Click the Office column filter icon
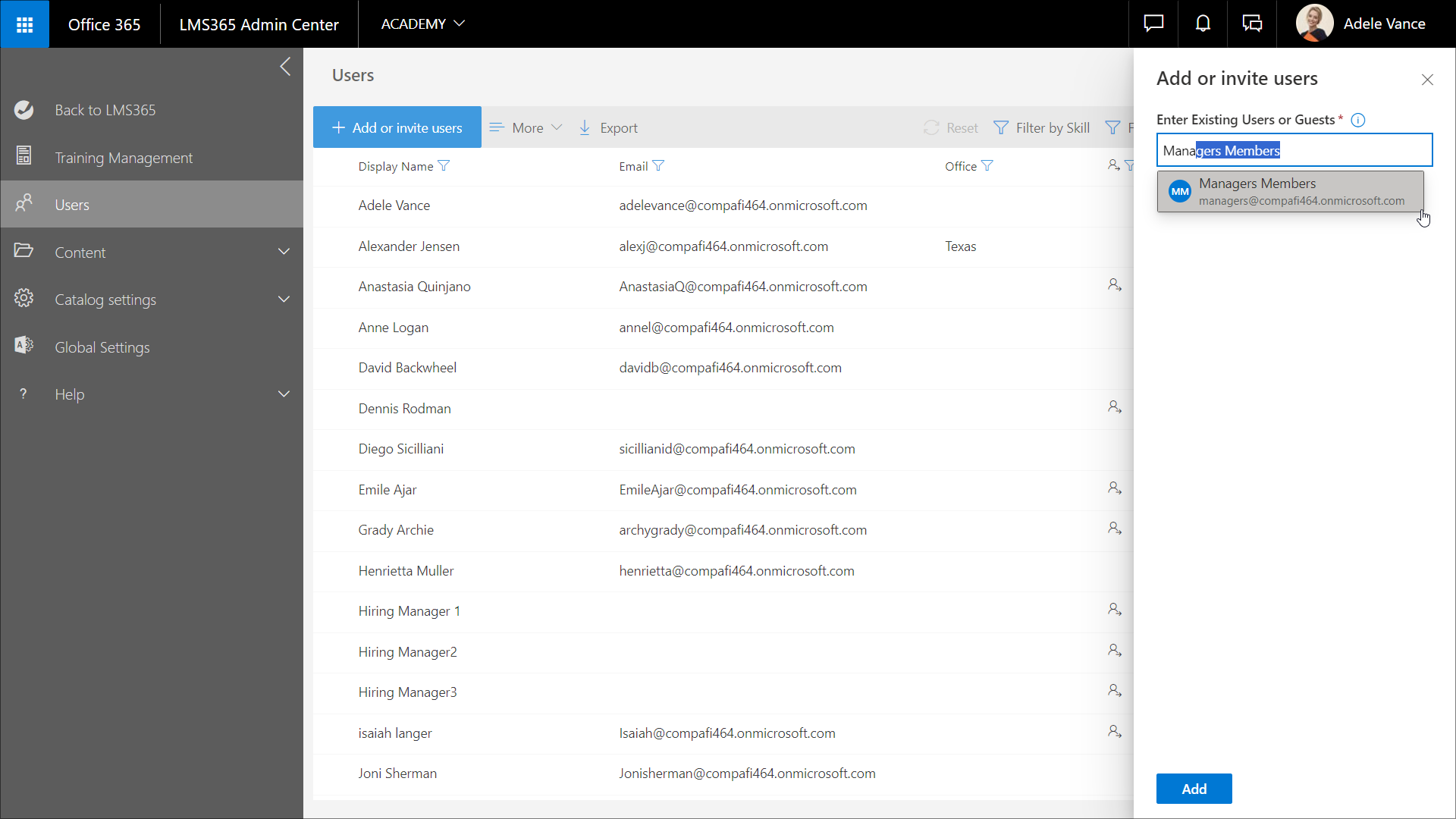The height and width of the screenshot is (819, 1456). tap(987, 166)
